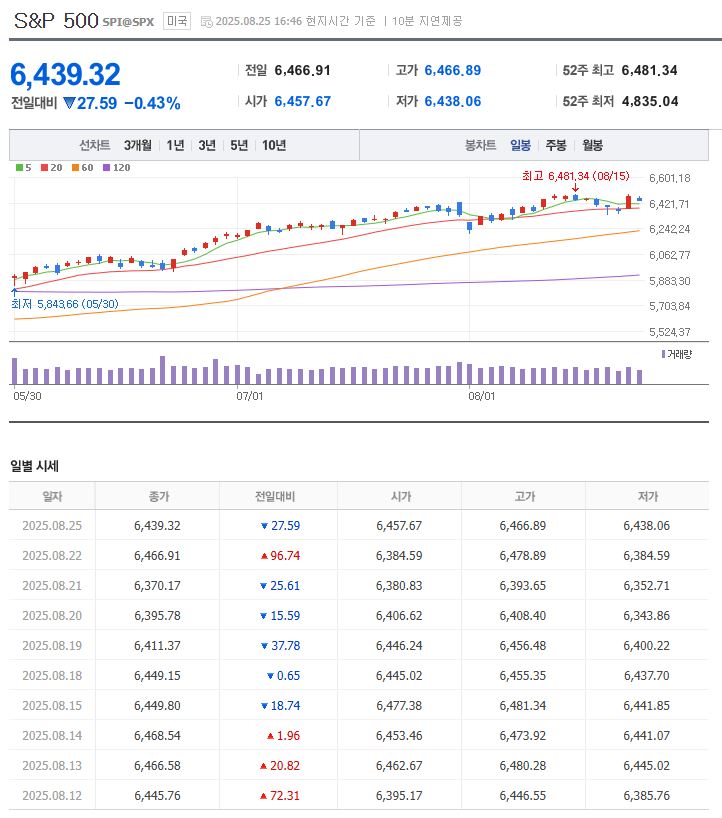Click the 저가 value 6,438.06 in header

click(453, 101)
